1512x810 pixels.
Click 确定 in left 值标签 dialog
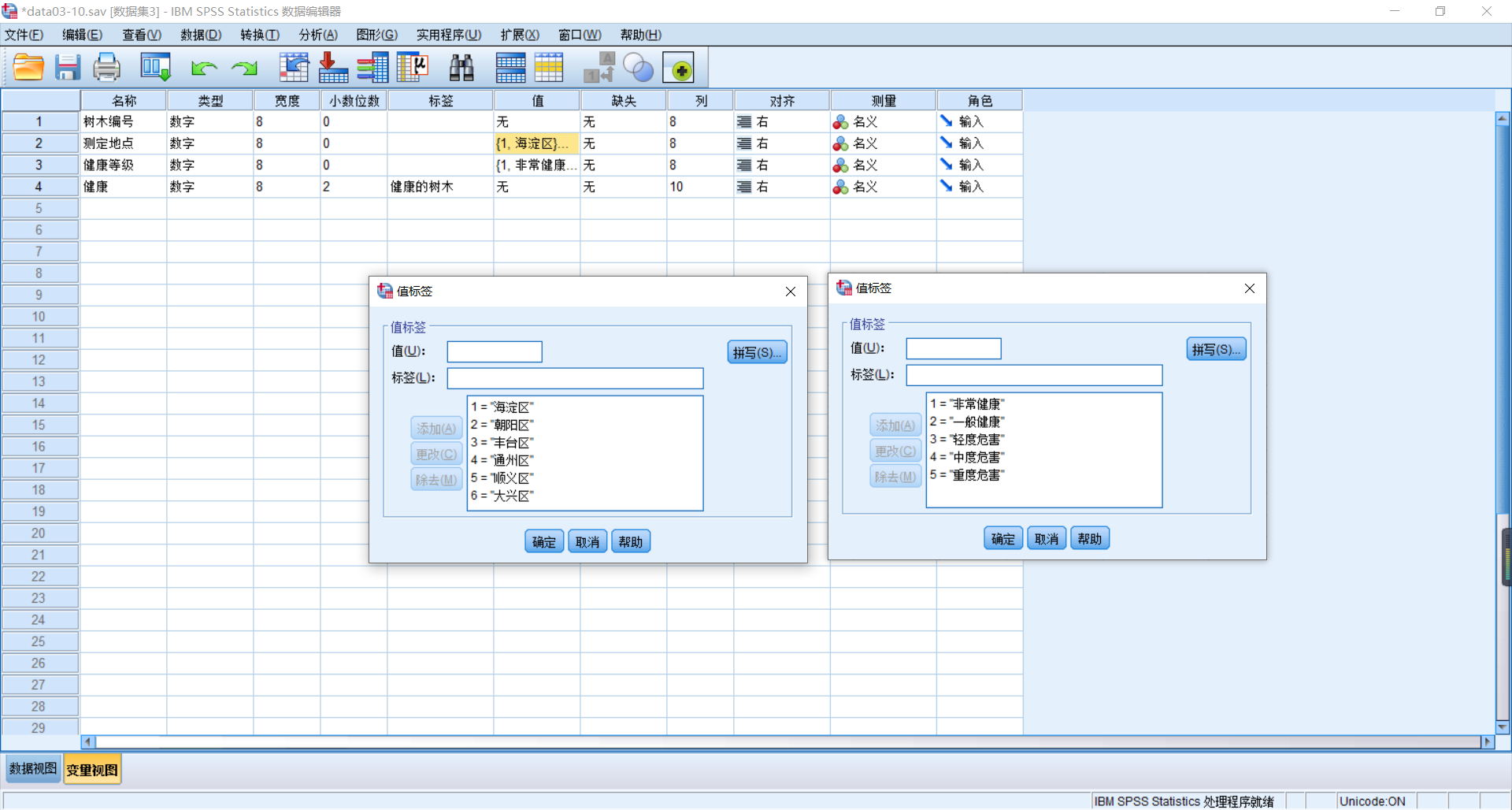(x=544, y=542)
